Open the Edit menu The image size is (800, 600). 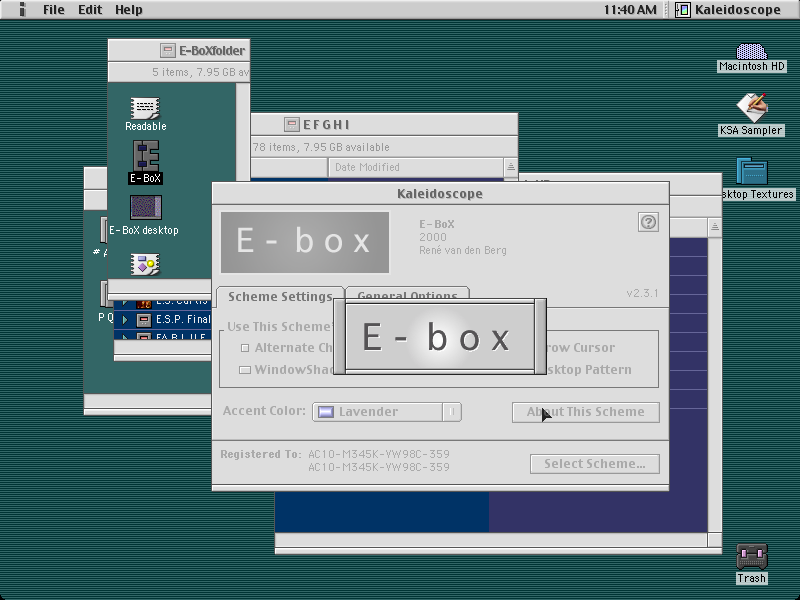click(x=90, y=10)
